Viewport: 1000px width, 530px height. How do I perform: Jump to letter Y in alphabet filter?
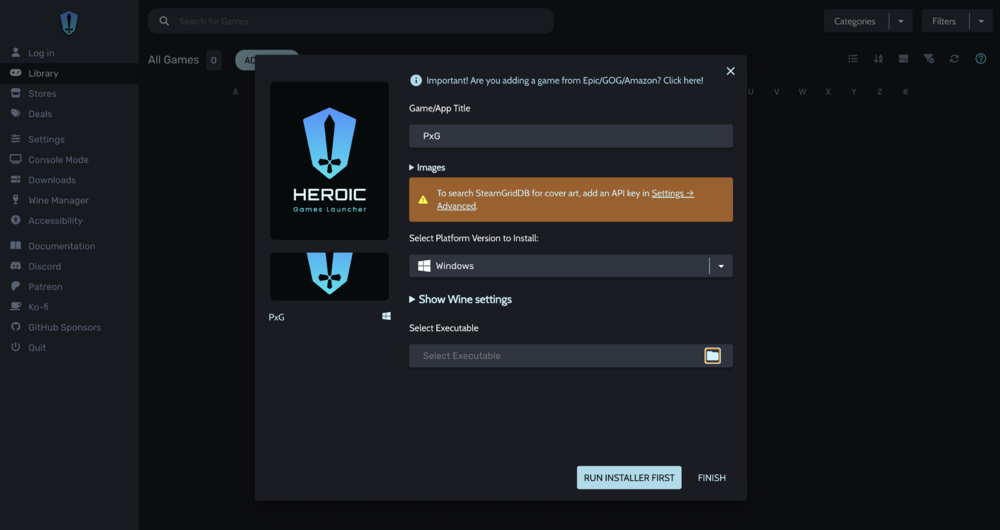pos(854,92)
